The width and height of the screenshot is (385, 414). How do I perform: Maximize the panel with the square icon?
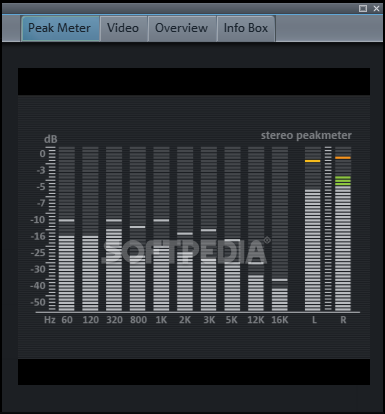pos(363,9)
